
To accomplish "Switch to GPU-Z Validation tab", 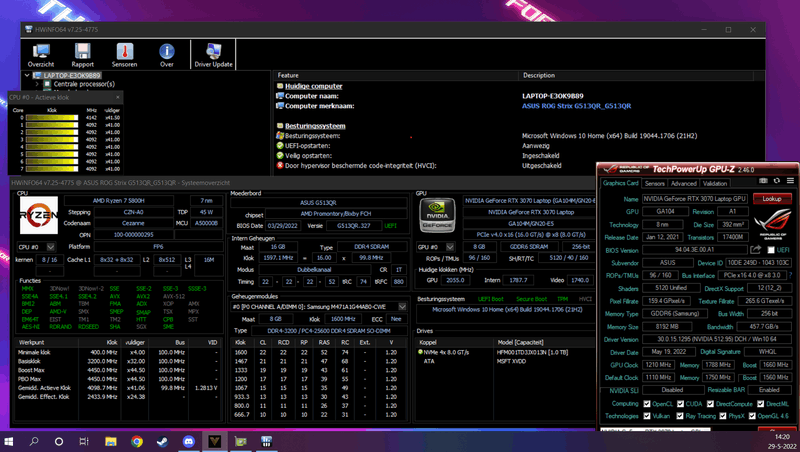I will coord(715,183).
